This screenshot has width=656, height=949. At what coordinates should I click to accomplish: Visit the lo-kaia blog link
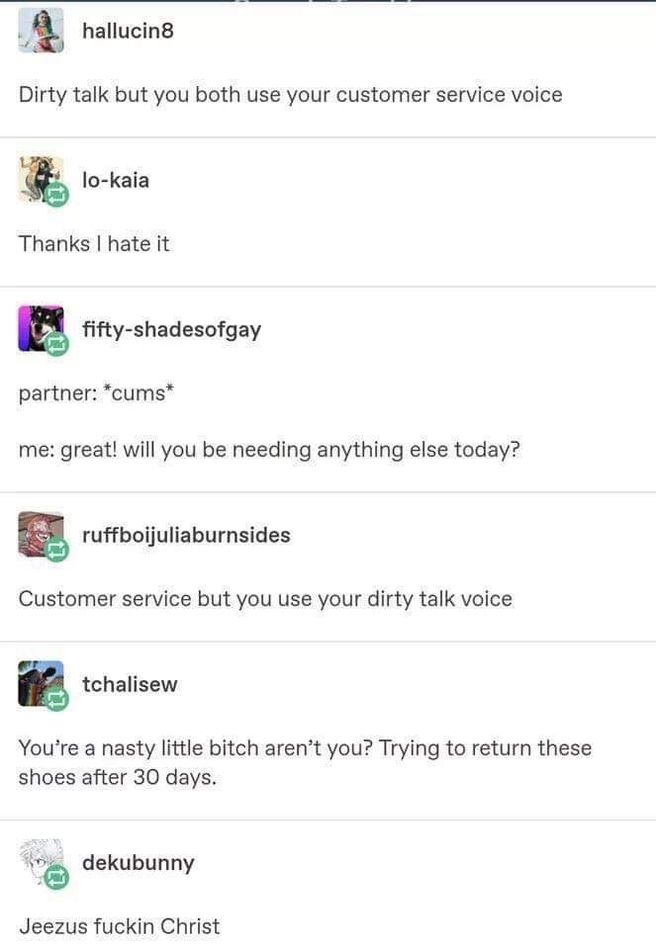(x=116, y=180)
